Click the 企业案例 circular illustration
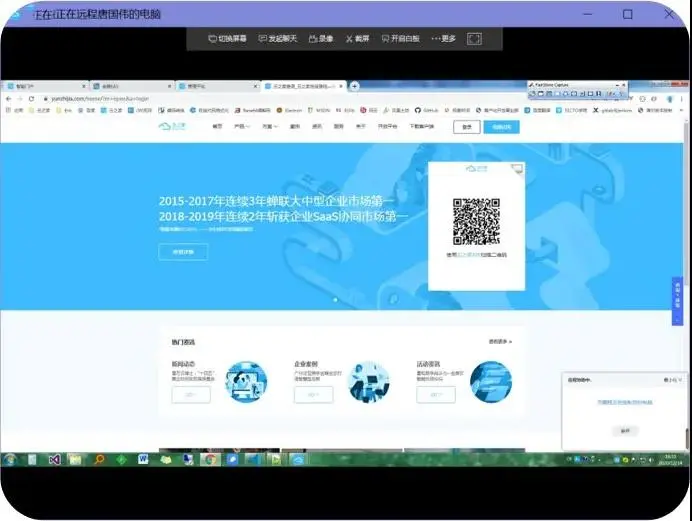This screenshot has height=521, width=692. click(x=369, y=382)
